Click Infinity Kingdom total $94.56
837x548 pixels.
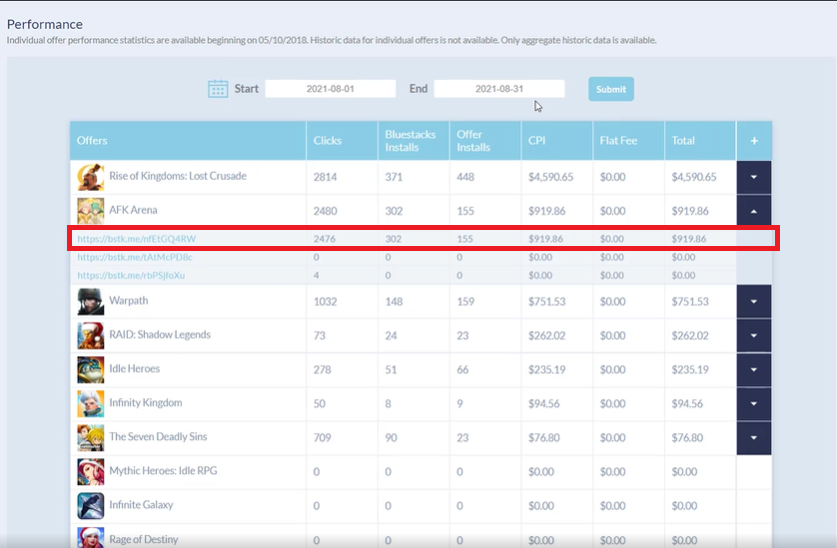(x=688, y=404)
